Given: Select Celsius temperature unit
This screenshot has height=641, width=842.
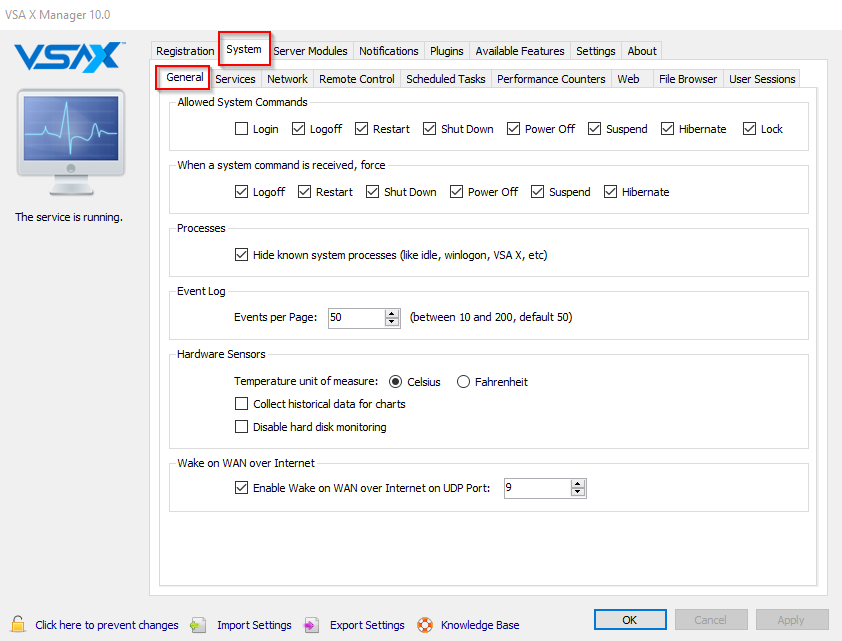Looking at the screenshot, I should (395, 382).
